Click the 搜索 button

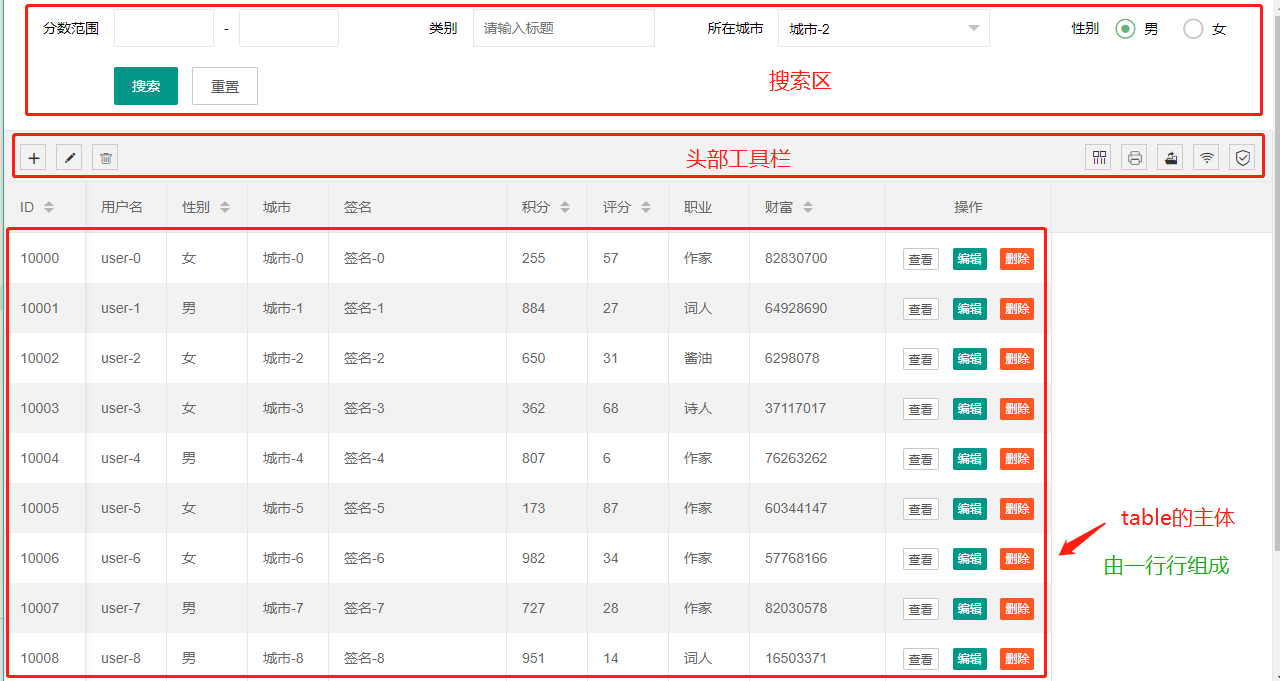pyautogui.click(x=146, y=86)
